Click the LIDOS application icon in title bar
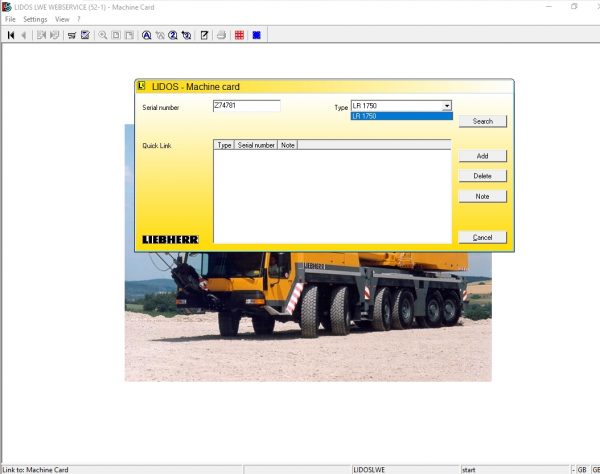Image resolution: width=600 pixels, height=474 pixels. (x=7, y=7)
